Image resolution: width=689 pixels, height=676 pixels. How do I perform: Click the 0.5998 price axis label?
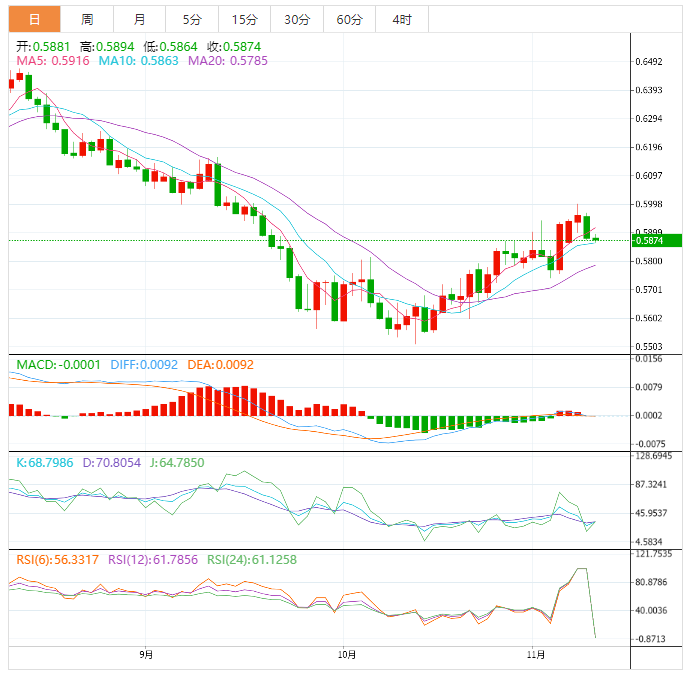(x=649, y=204)
